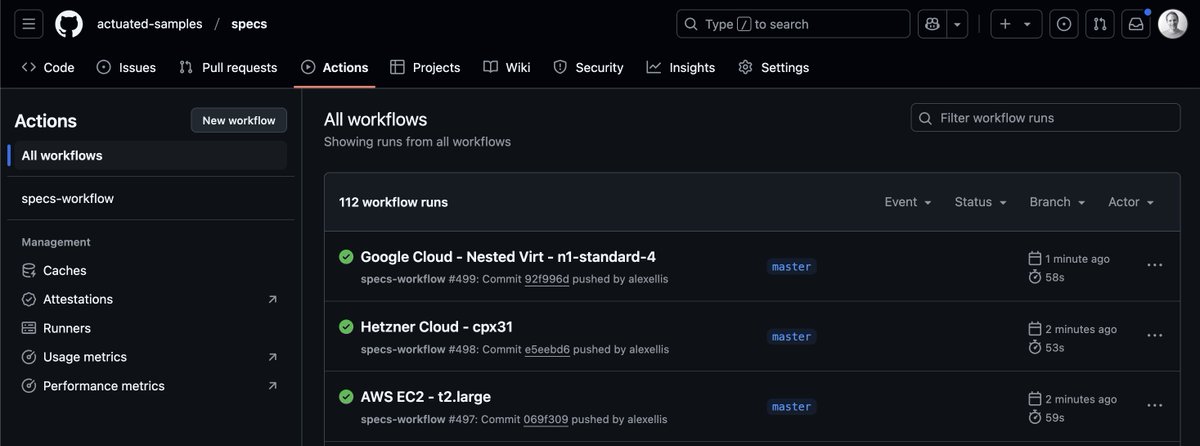Expand the Copilot dropdown arrow
Viewport: 1200px width, 446px height.
point(958,24)
